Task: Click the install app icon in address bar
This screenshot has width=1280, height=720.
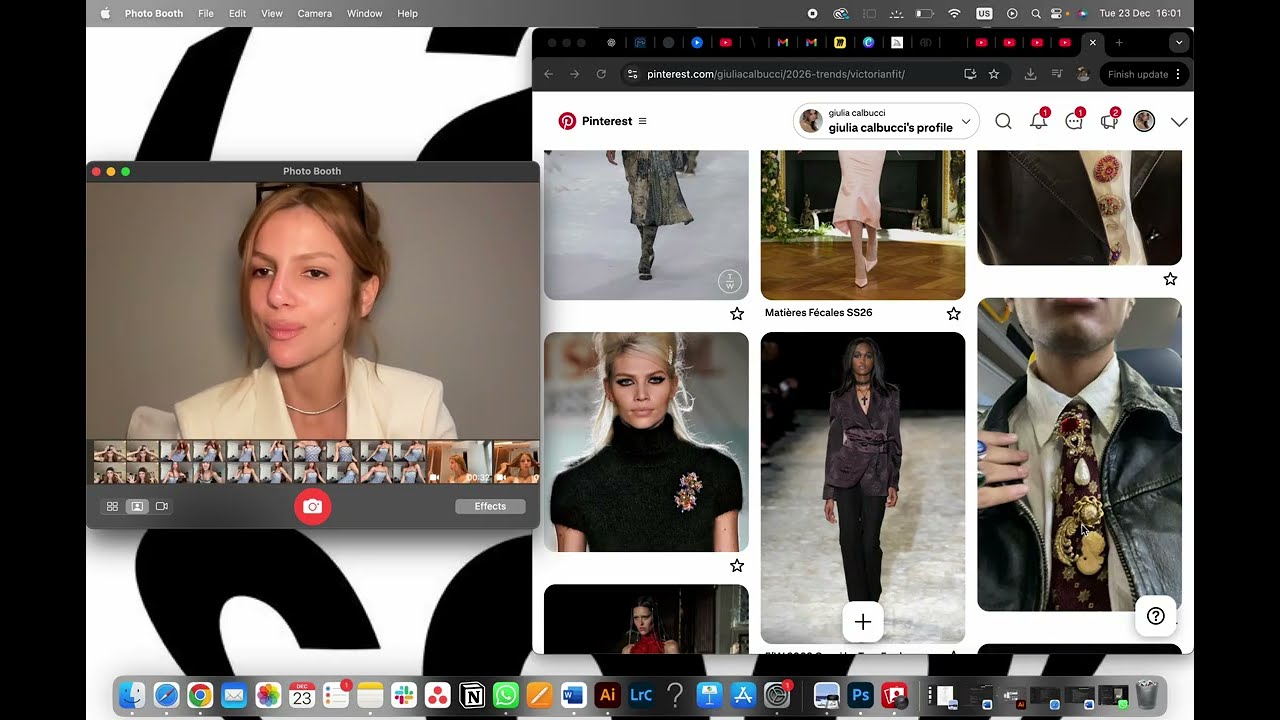Action: [x=970, y=74]
